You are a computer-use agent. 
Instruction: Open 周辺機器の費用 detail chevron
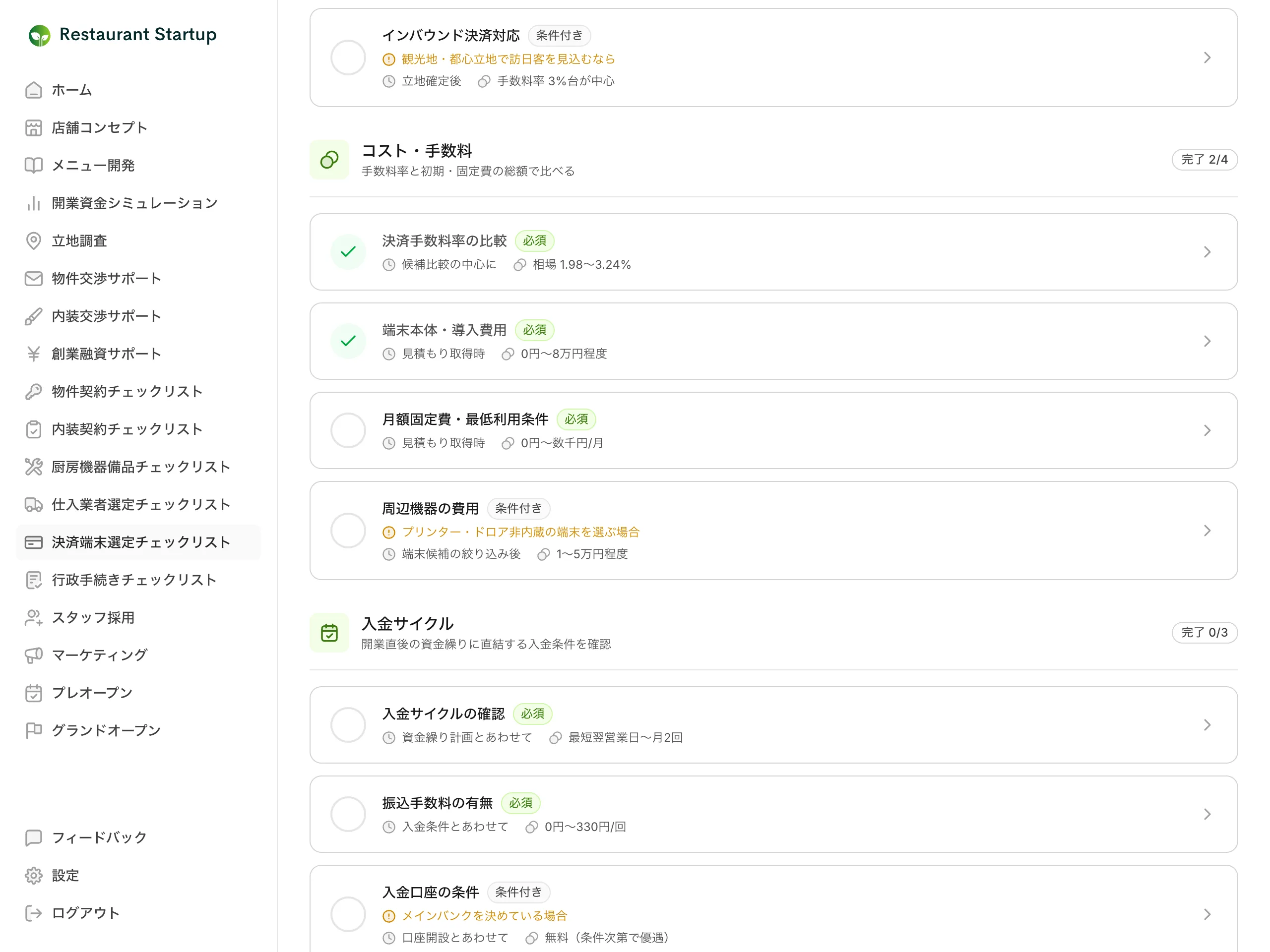click(x=1207, y=530)
